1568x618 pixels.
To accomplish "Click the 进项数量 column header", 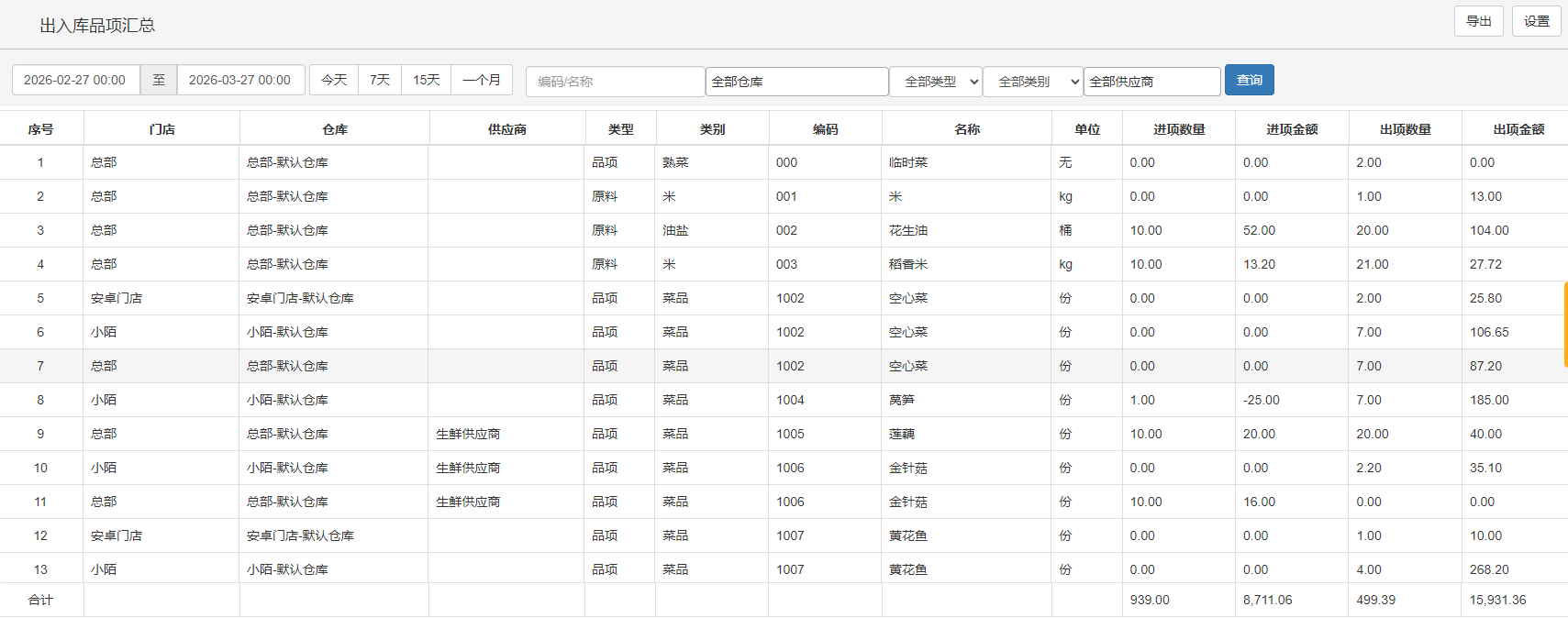I will pos(1179,129).
